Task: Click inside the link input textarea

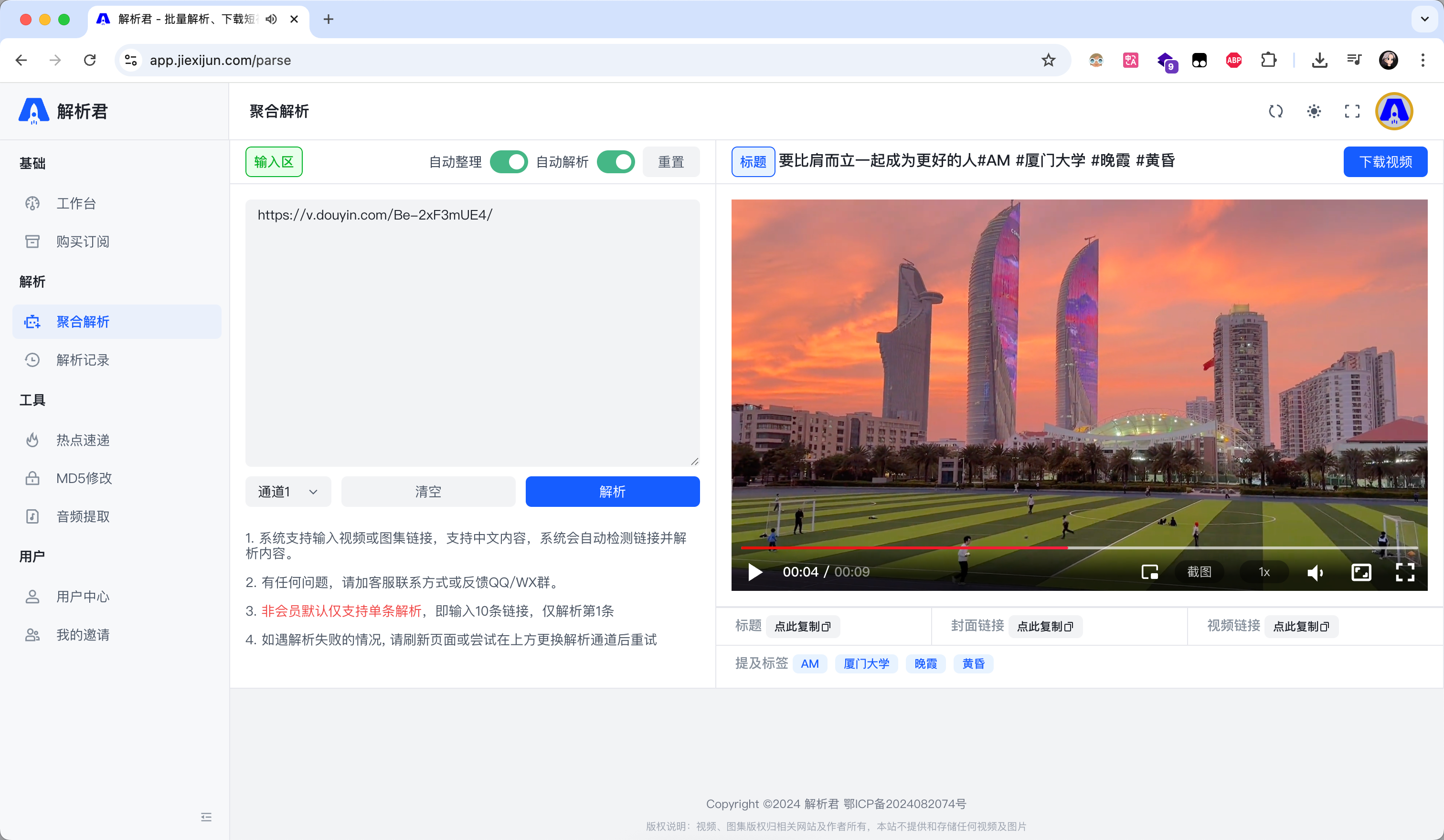Action: pos(473,333)
